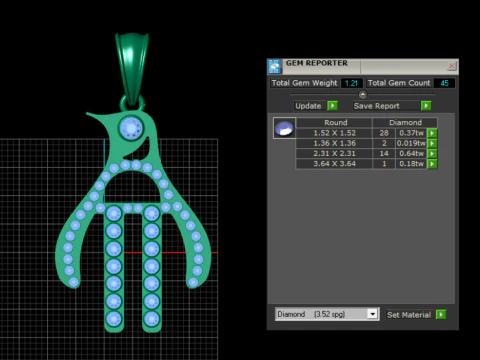This screenshot has width=480, height=360.
Task: Click green arrow on 1.36 X 1.36 row
Action: coord(432,143)
